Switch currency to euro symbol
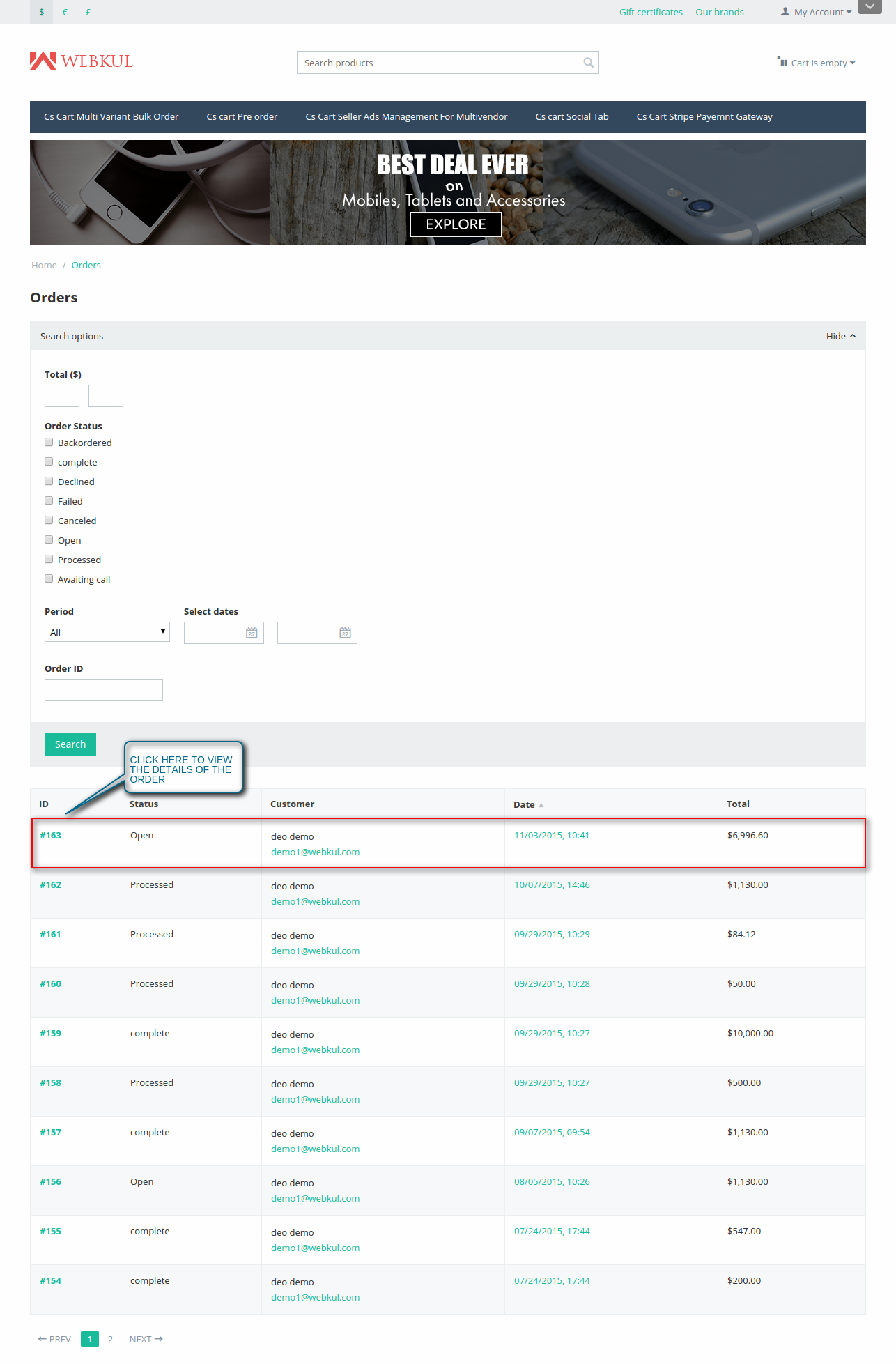The width and height of the screenshot is (896, 1364). [x=65, y=12]
